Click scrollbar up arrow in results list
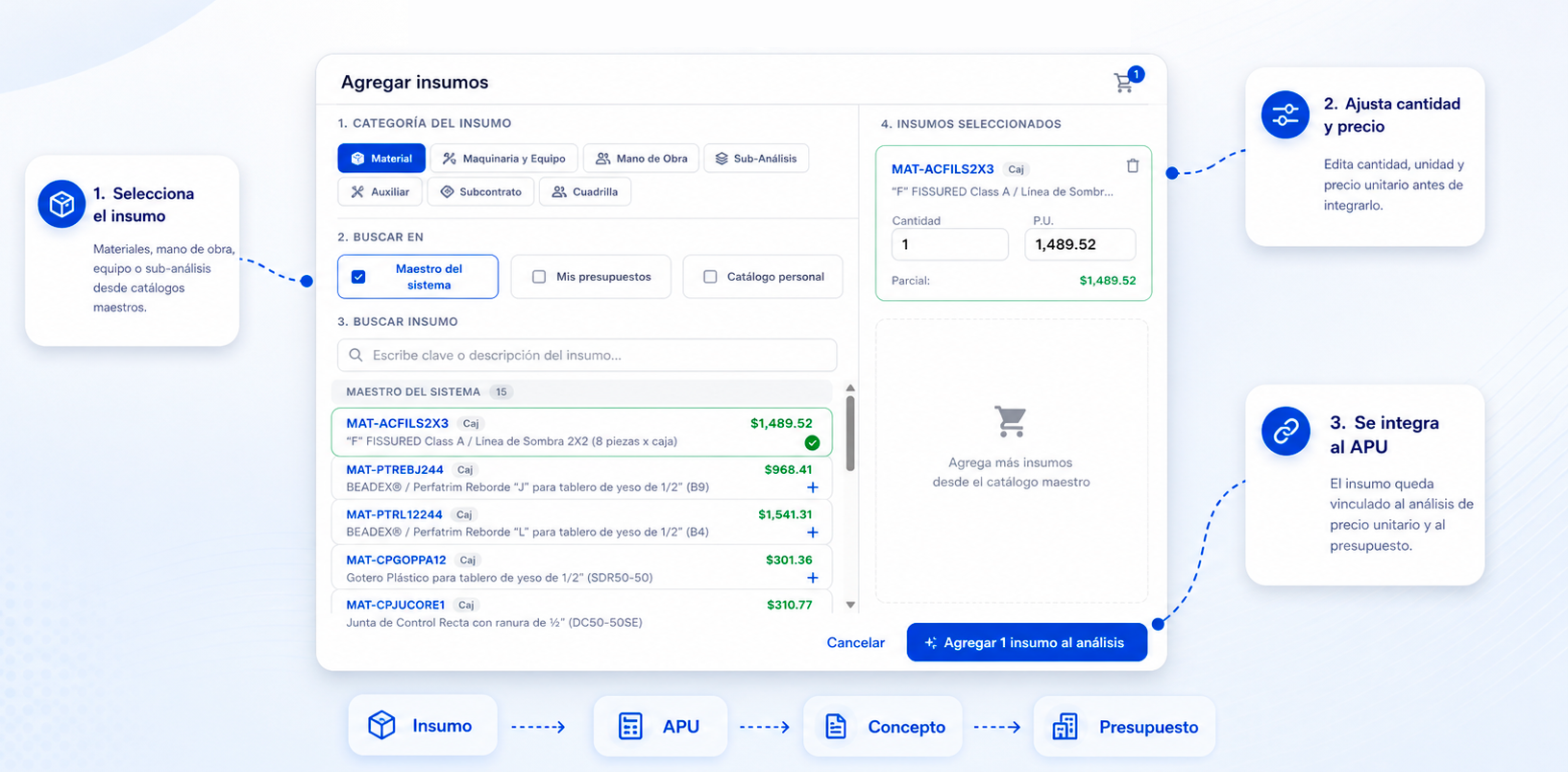Viewport: 1568px width, 772px height. pos(850,388)
